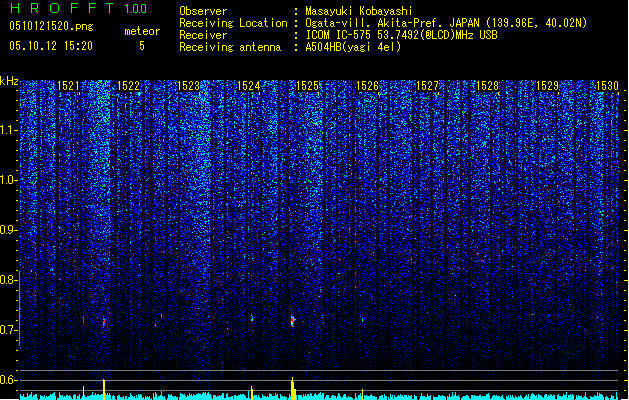Click the 'Receiver' field label
The image size is (629, 400).
click(203, 35)
